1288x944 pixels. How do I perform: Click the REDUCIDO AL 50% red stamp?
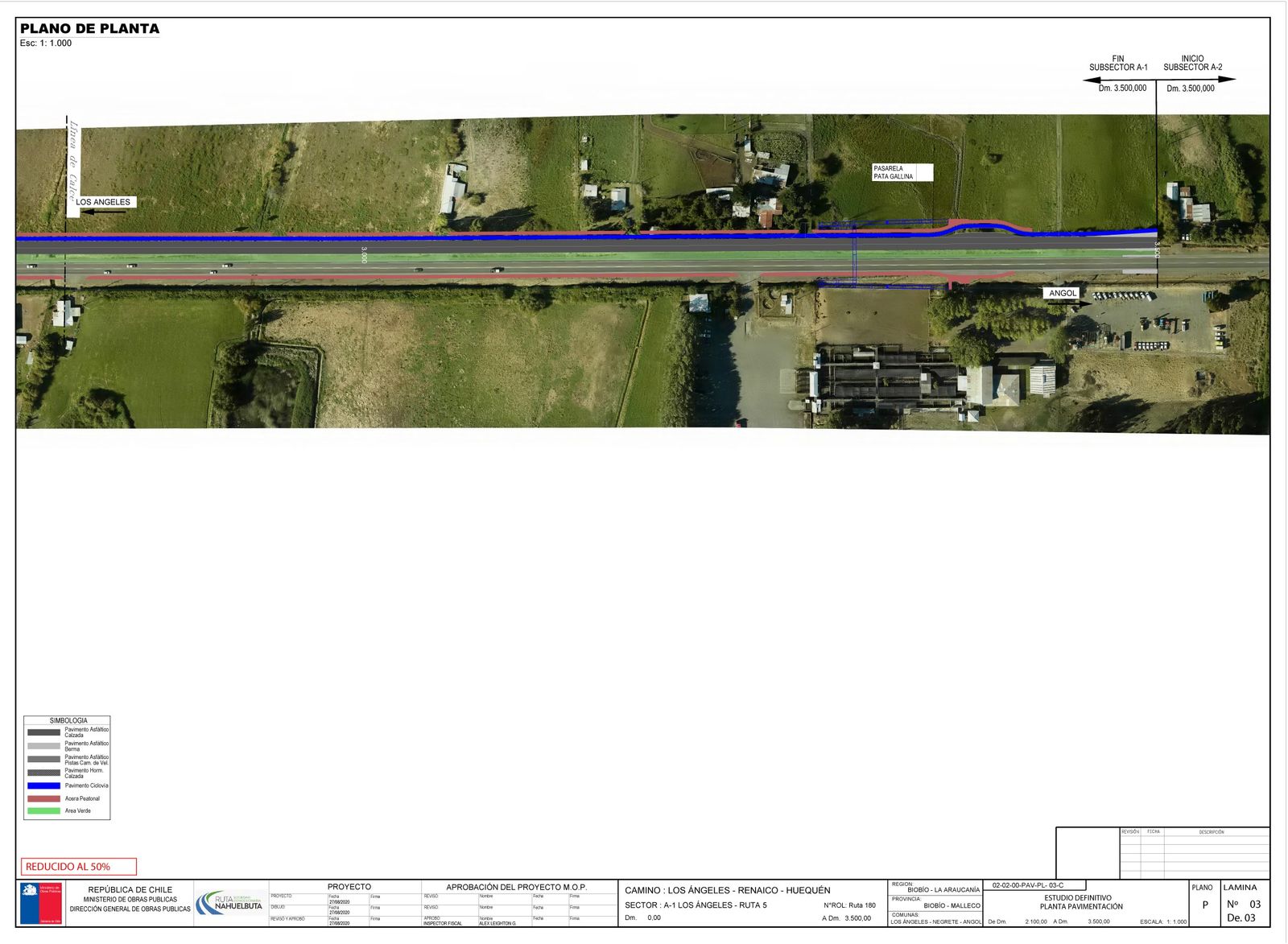pos(79,867)
